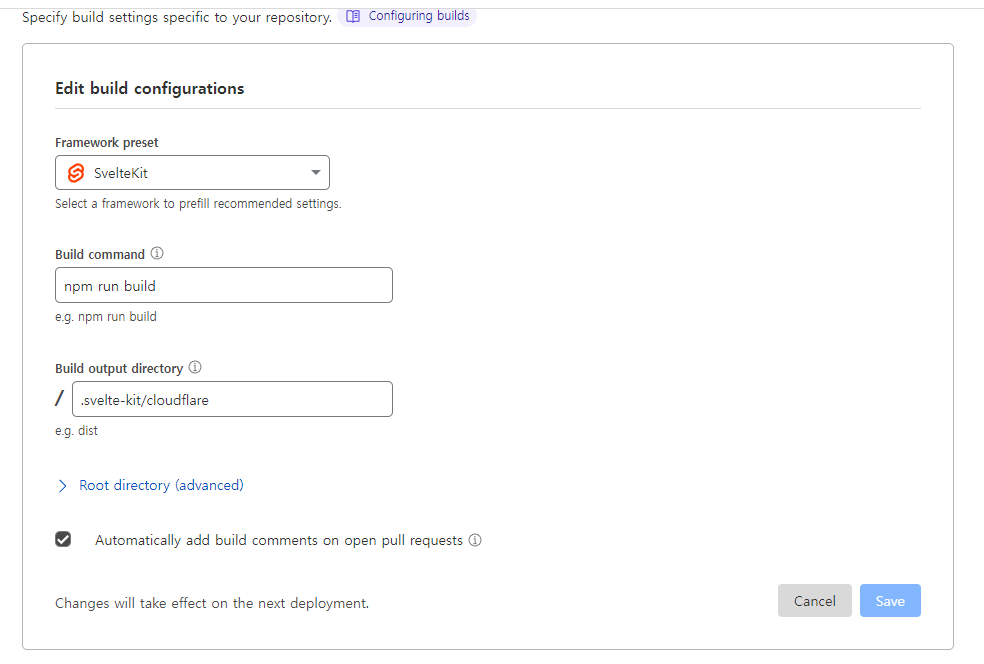
Task: Toggle the automatic build comments checkbox
Action: (63, 539)
